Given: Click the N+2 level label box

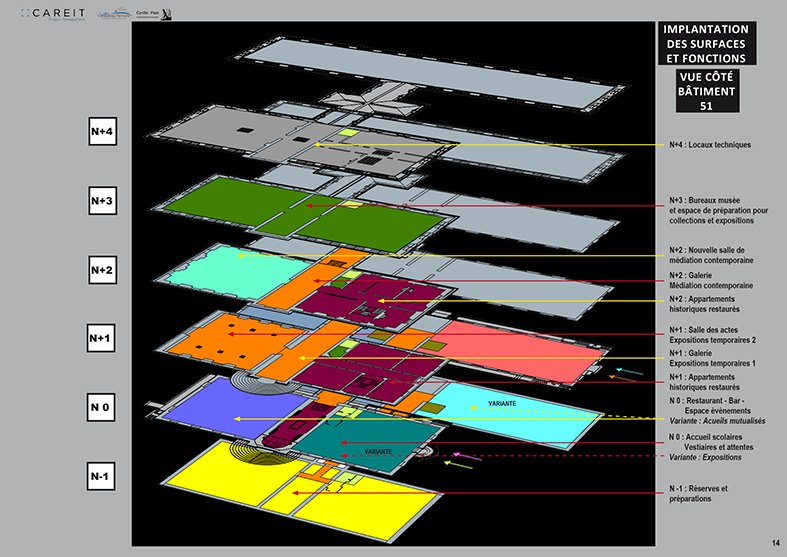Looking at the screenshot, I should pos(103,270).
